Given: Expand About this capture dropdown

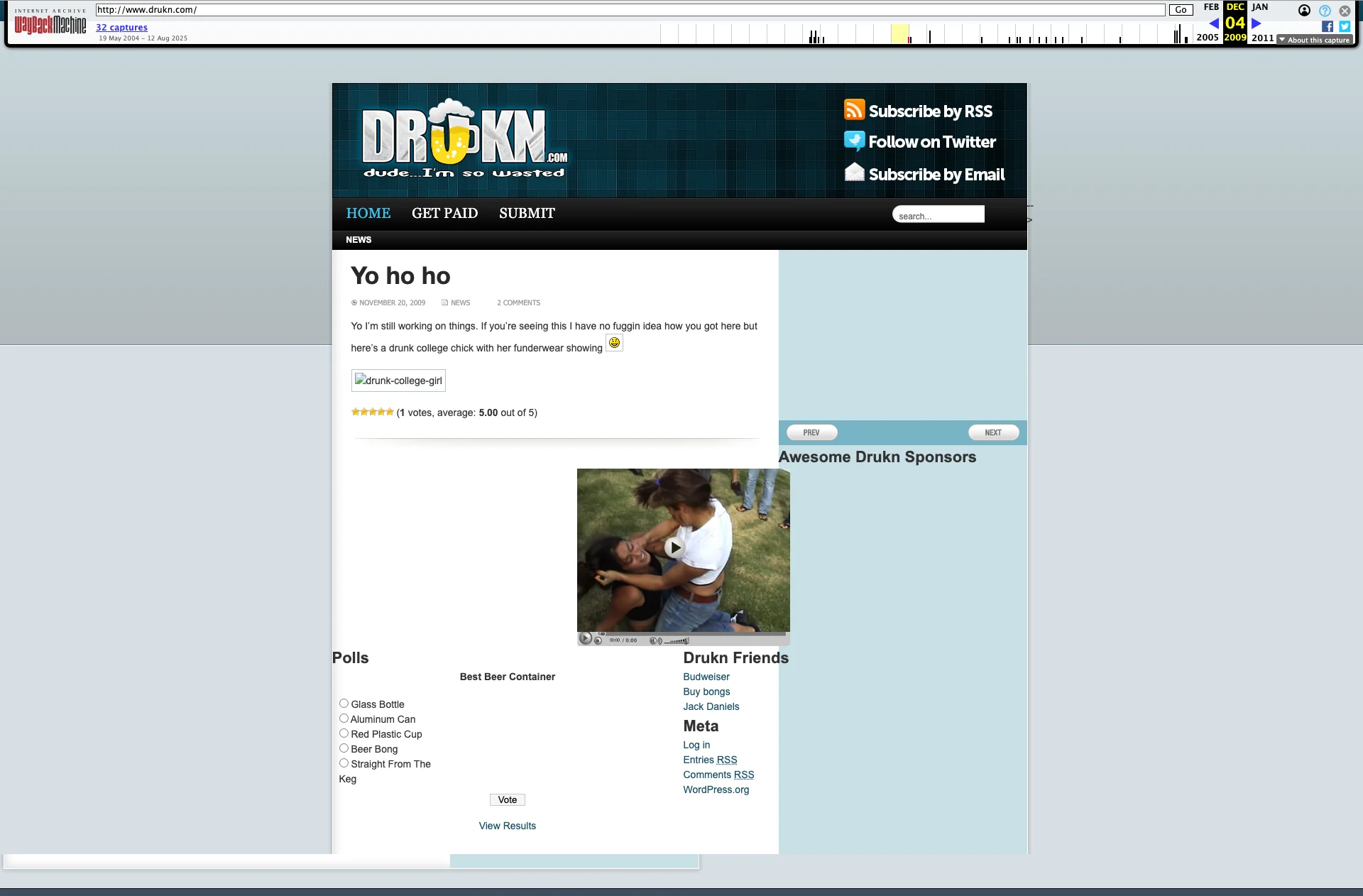Looking at the screenshot, I should tap(1314, 40).
